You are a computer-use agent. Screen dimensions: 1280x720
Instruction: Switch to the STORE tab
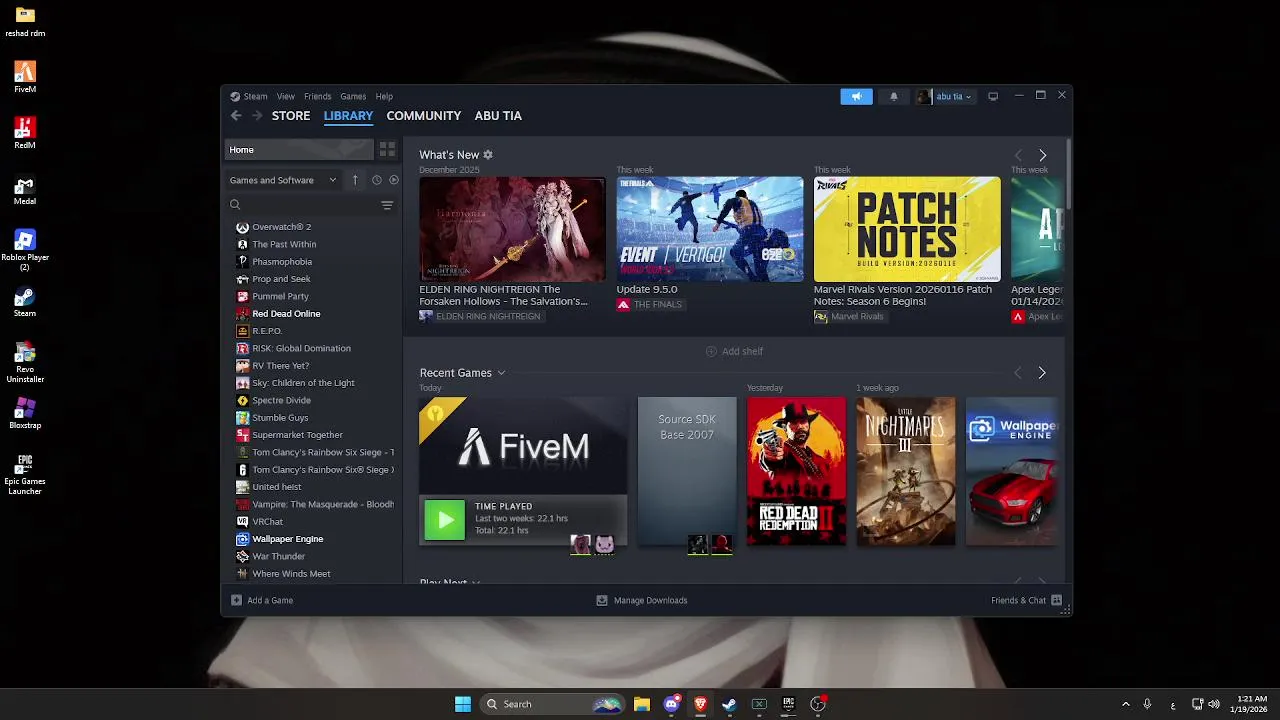(x=291, y=116)
